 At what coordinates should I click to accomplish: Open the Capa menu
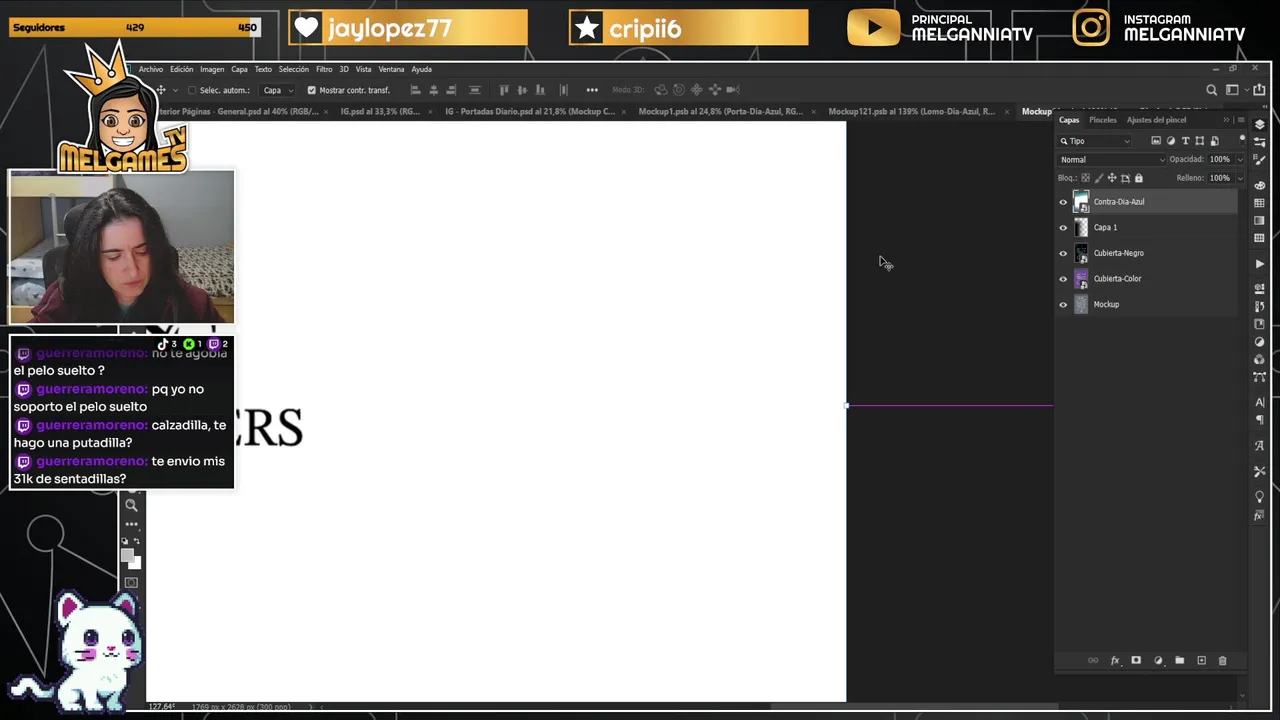239,69
